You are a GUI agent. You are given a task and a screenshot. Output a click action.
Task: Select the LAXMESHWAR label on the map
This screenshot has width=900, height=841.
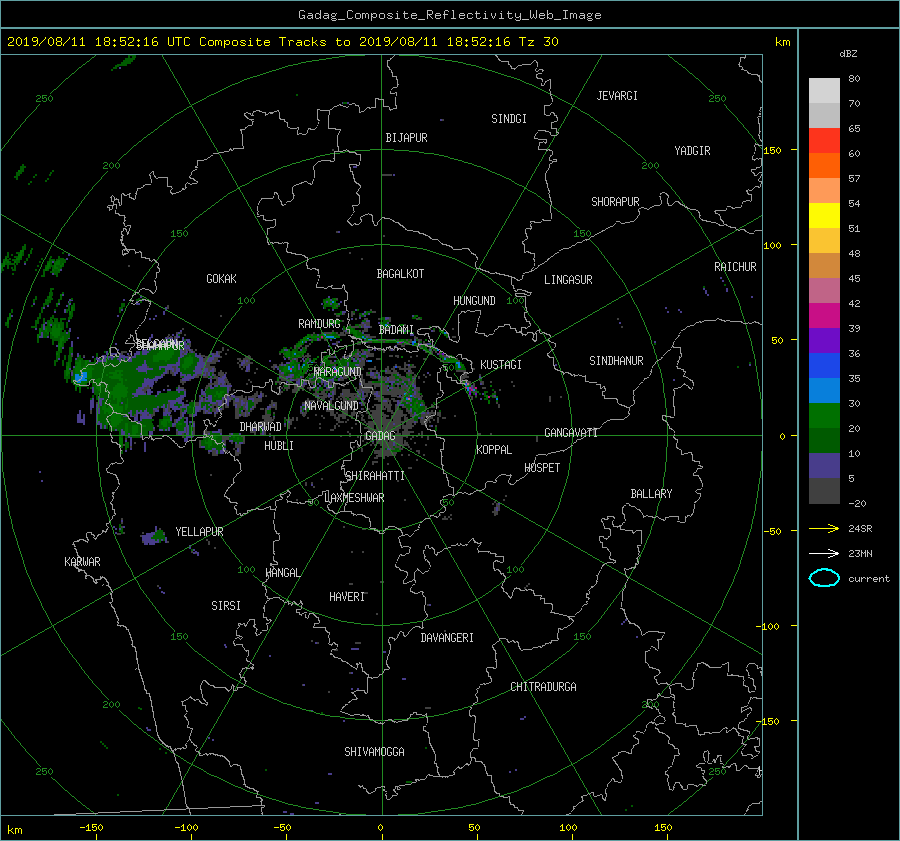354,498
